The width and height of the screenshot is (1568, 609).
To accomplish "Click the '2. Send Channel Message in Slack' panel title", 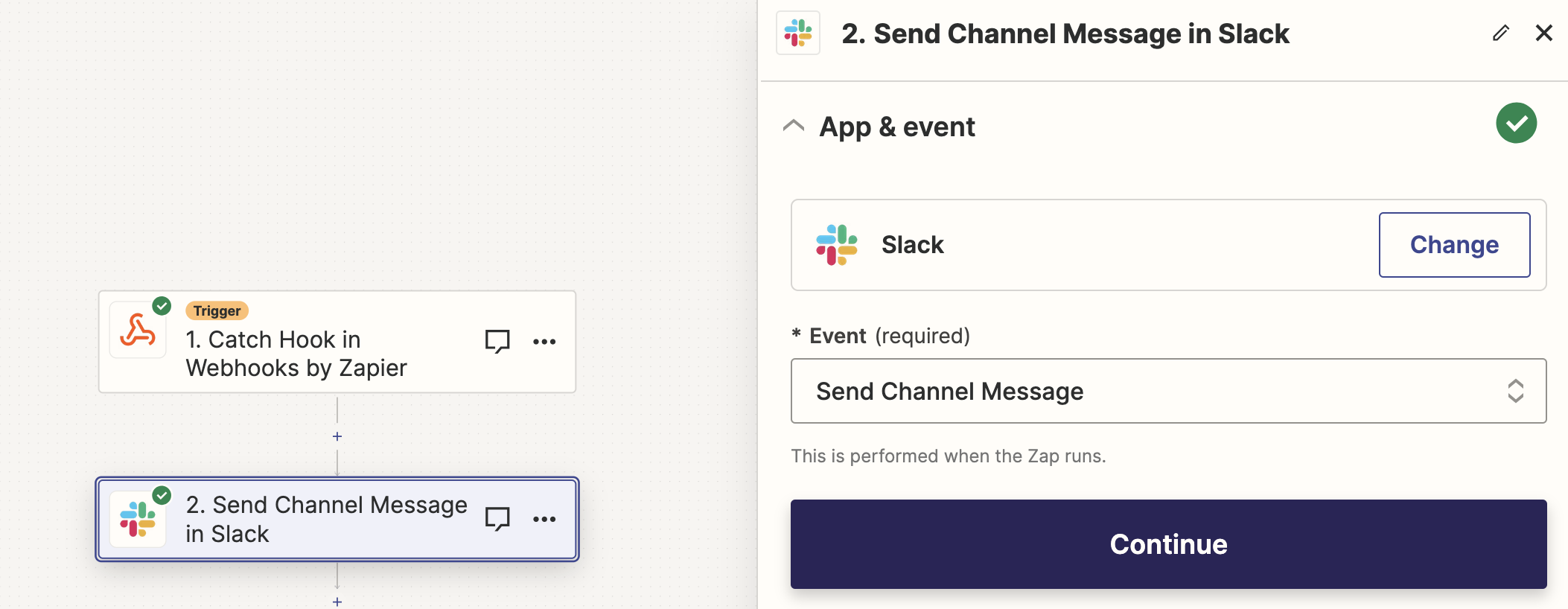I will pos(1065,34).
